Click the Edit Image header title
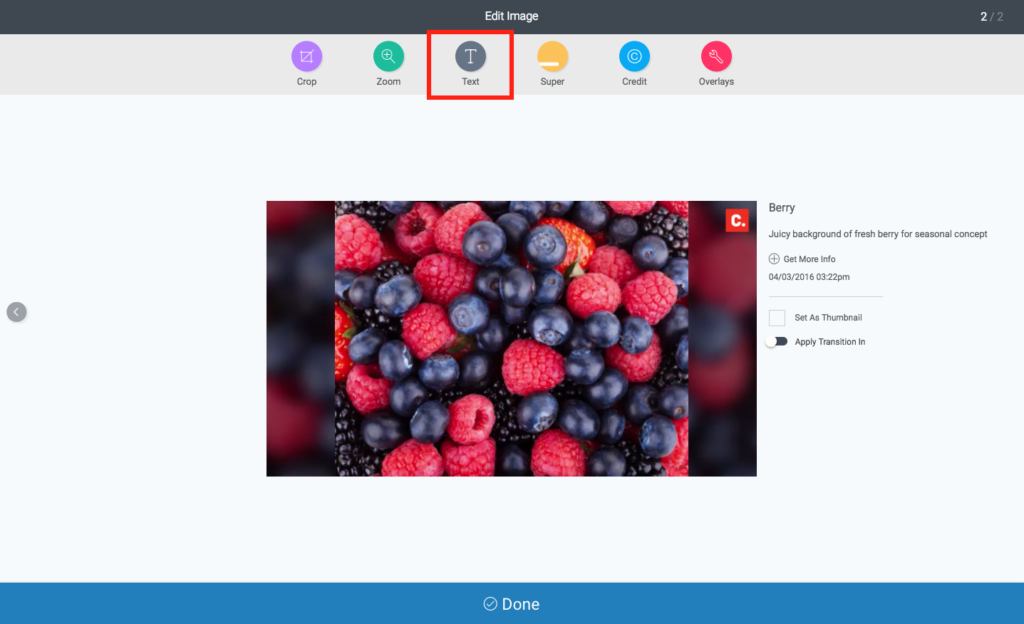Screen dimensions: 1024x624 click(511, 16)
